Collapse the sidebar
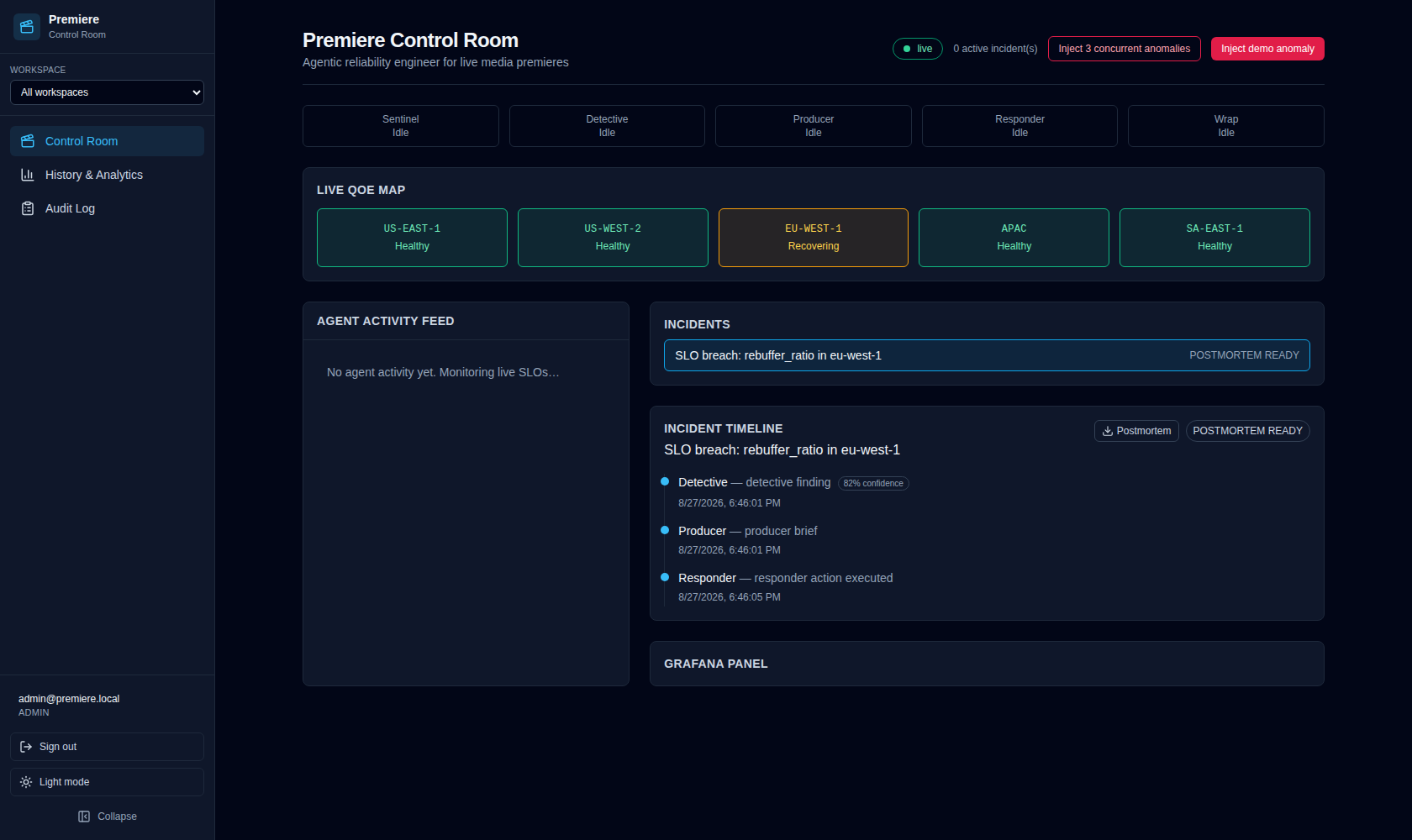The image size is (1412, 840). pos(107,816)
